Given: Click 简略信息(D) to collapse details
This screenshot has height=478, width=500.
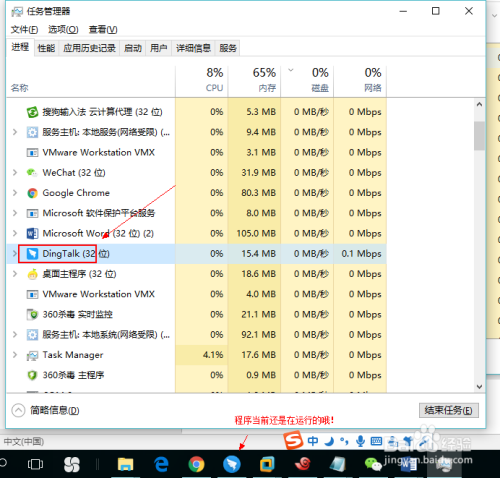Looking at the screenshot, I should point(46,410).
